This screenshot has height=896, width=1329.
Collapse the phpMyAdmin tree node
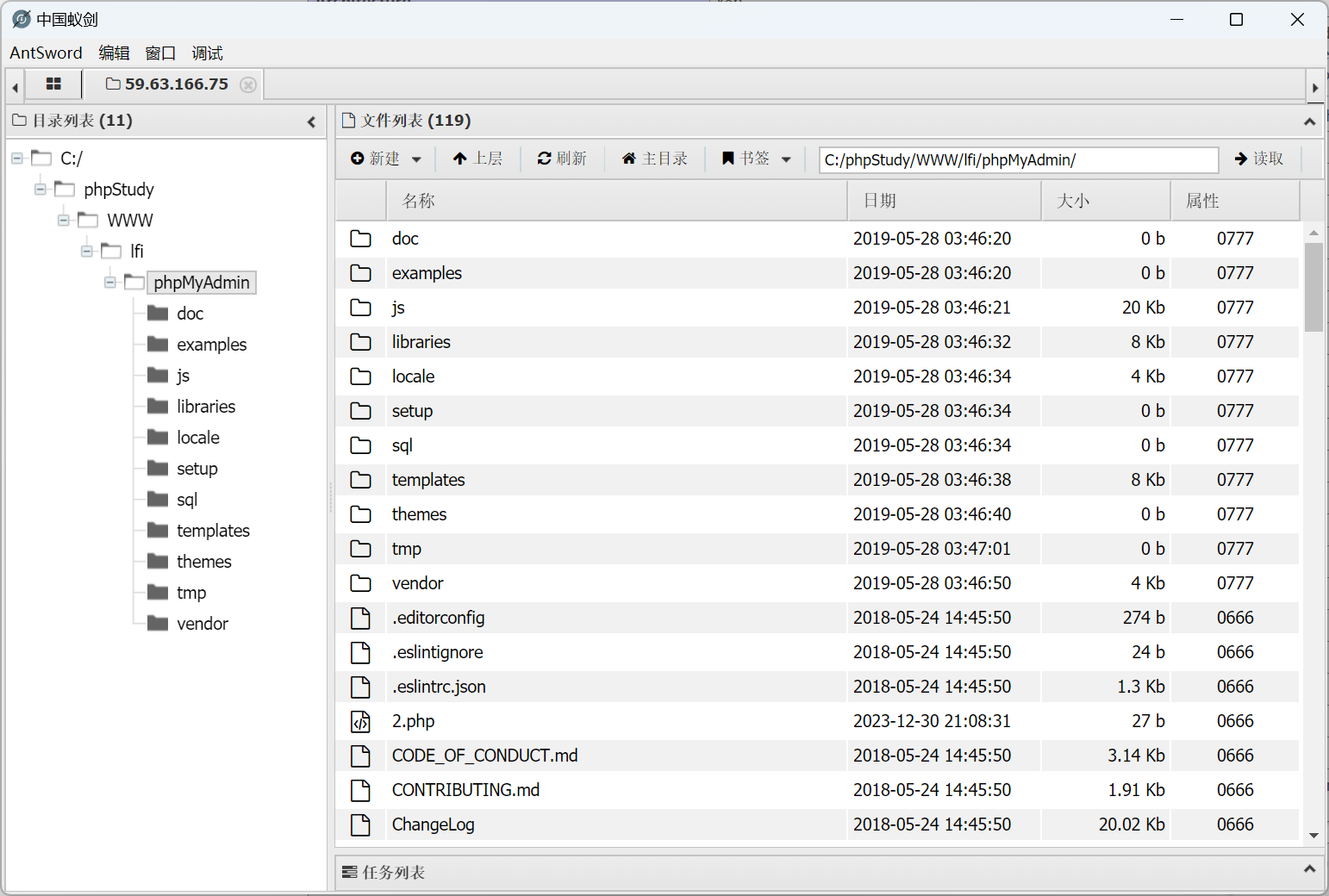click(110, 283)
